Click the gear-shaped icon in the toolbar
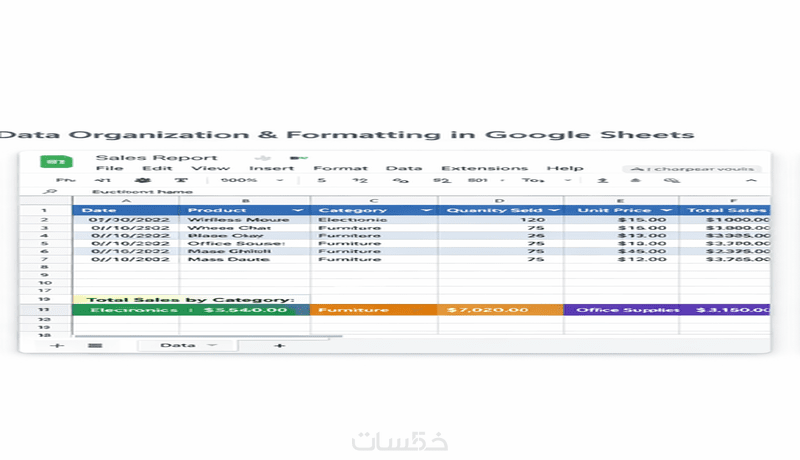This screenshot has width=800, height=460. click(x=142, y=180)
